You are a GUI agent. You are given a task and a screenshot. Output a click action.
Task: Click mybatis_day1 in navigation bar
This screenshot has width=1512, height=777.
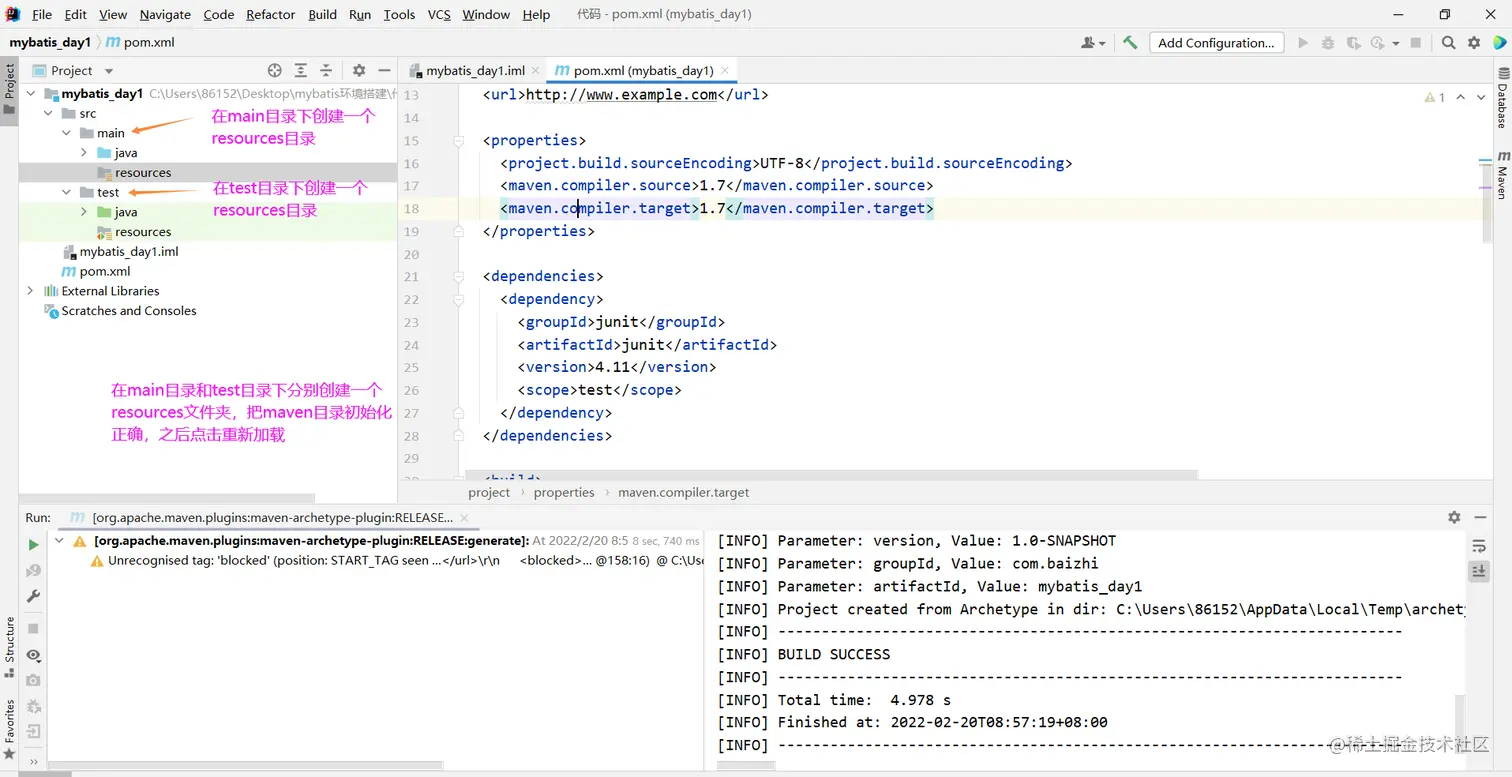(50, 42)
